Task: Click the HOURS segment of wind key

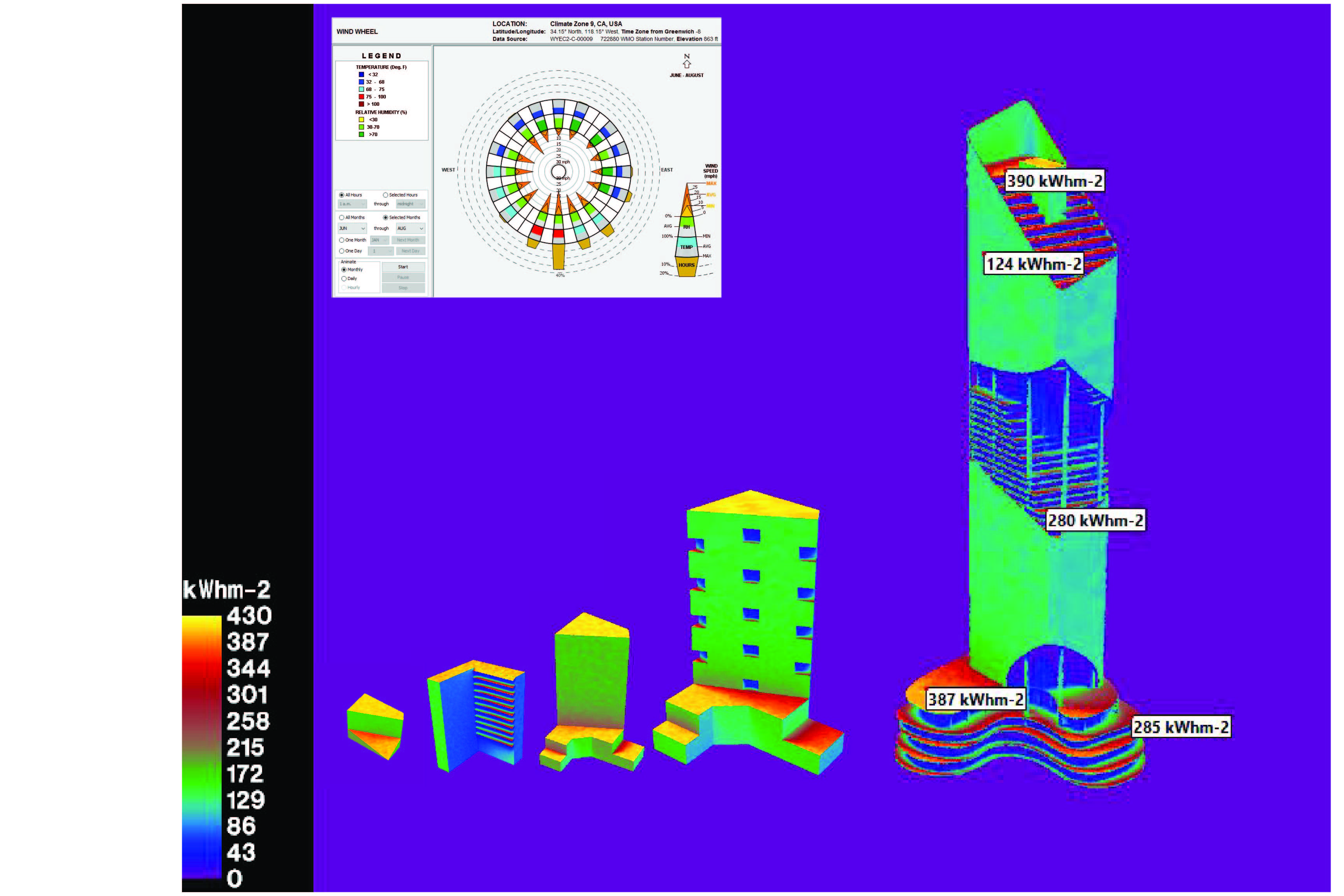Action: (686, 265)
